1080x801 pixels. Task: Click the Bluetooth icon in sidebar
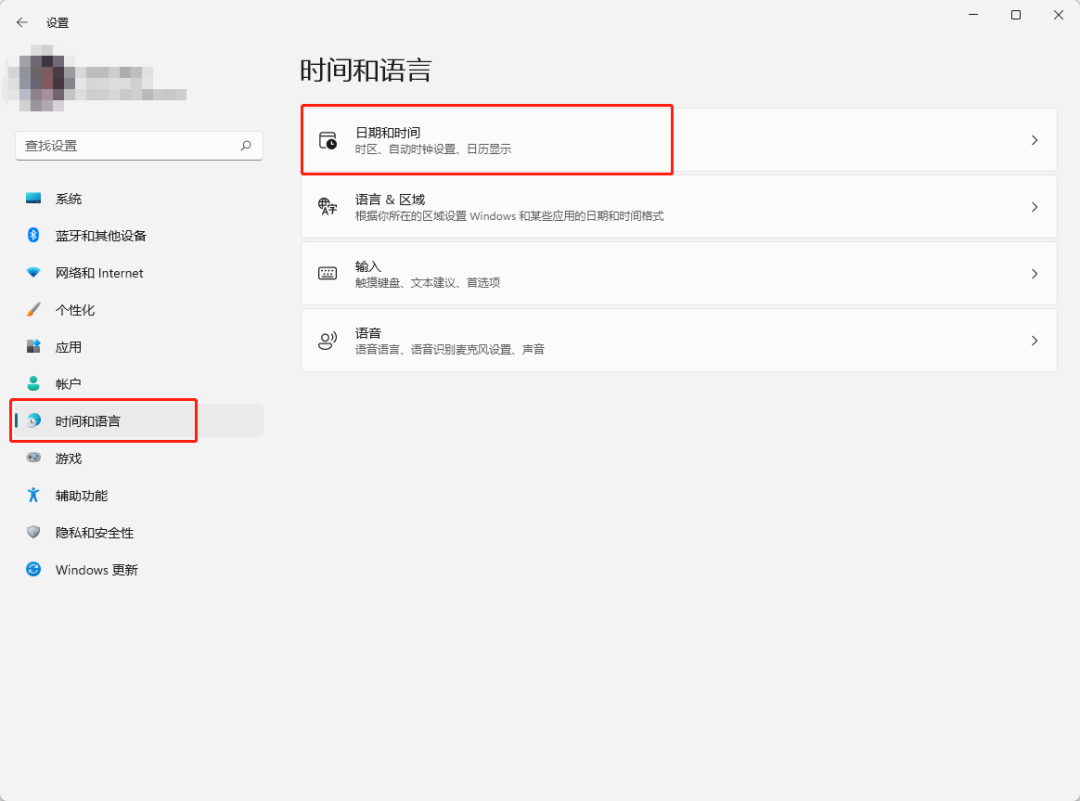33,236
